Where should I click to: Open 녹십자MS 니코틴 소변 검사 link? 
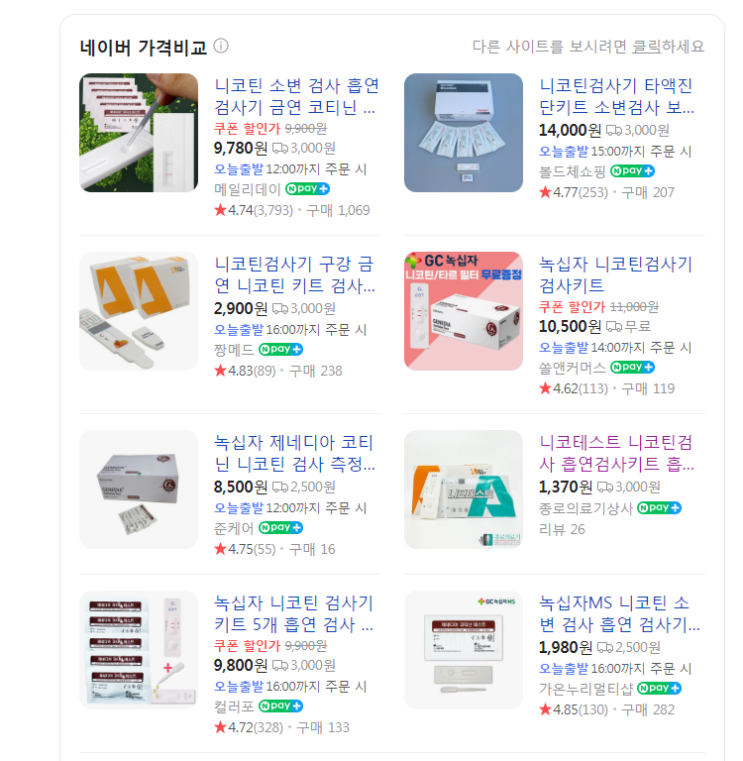click(x=619, y=613)
